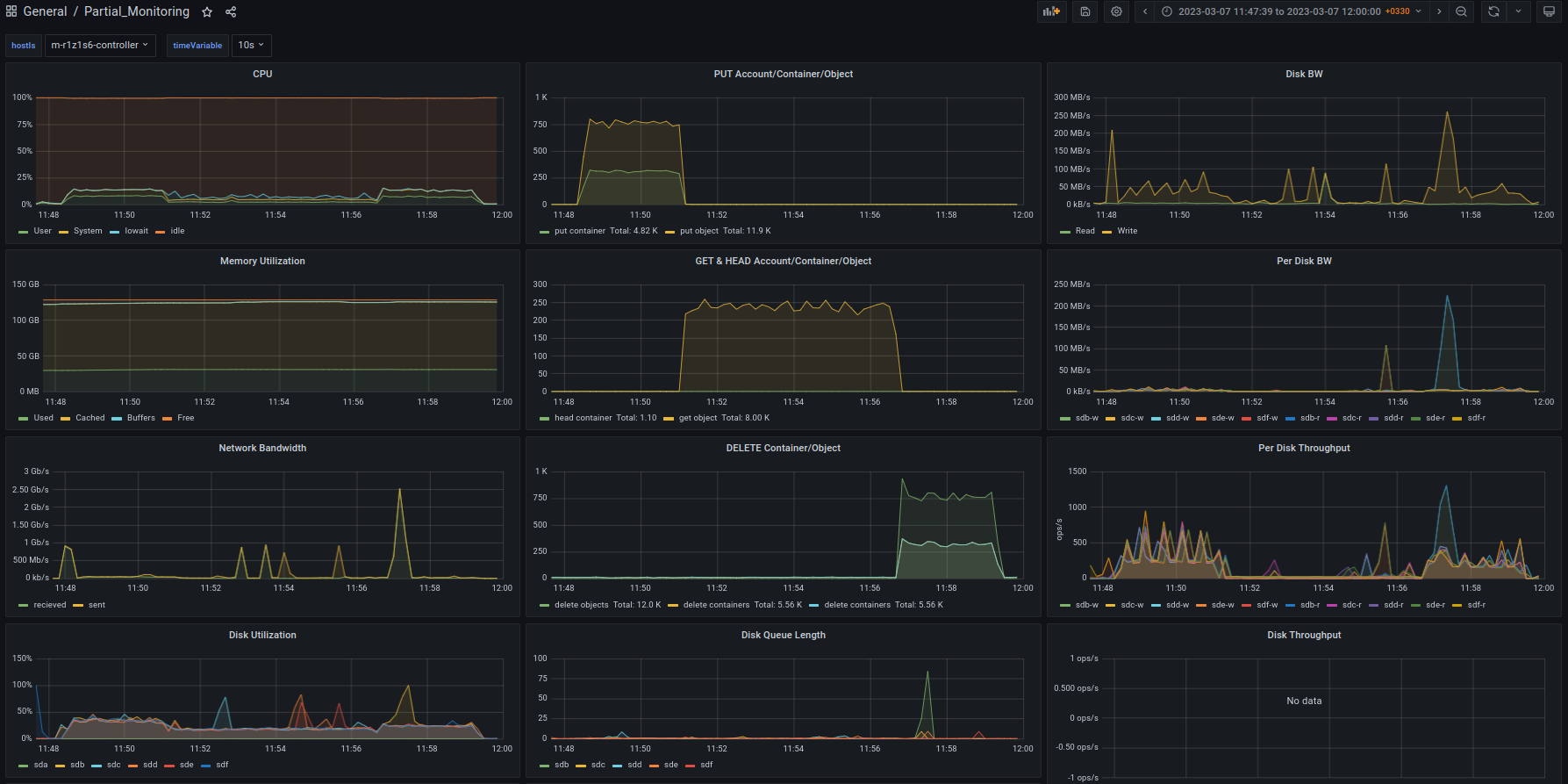Image resolution: width=1568 pixels, height=784 pixels.
Task: Open dashboard settings gear icon
Action: click(x=1116, y=11)
